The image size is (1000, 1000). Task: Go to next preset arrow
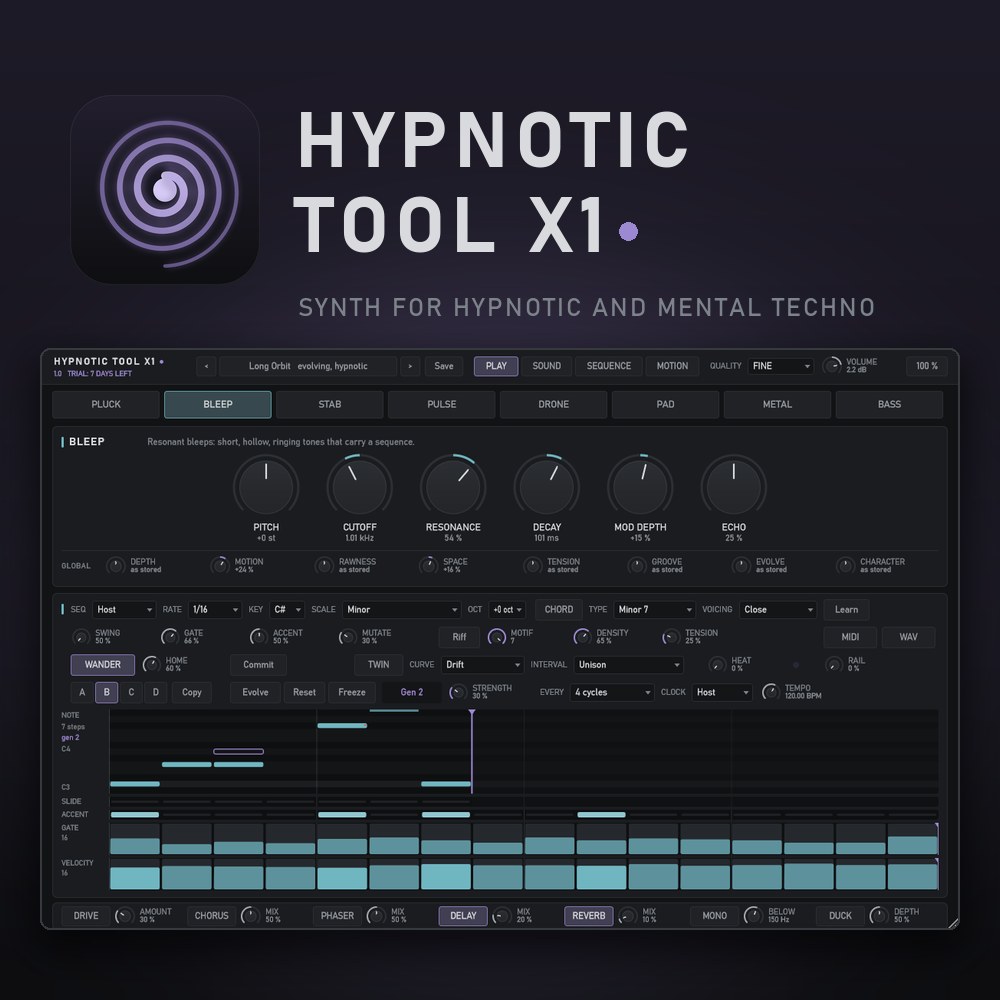pos(410,366)
